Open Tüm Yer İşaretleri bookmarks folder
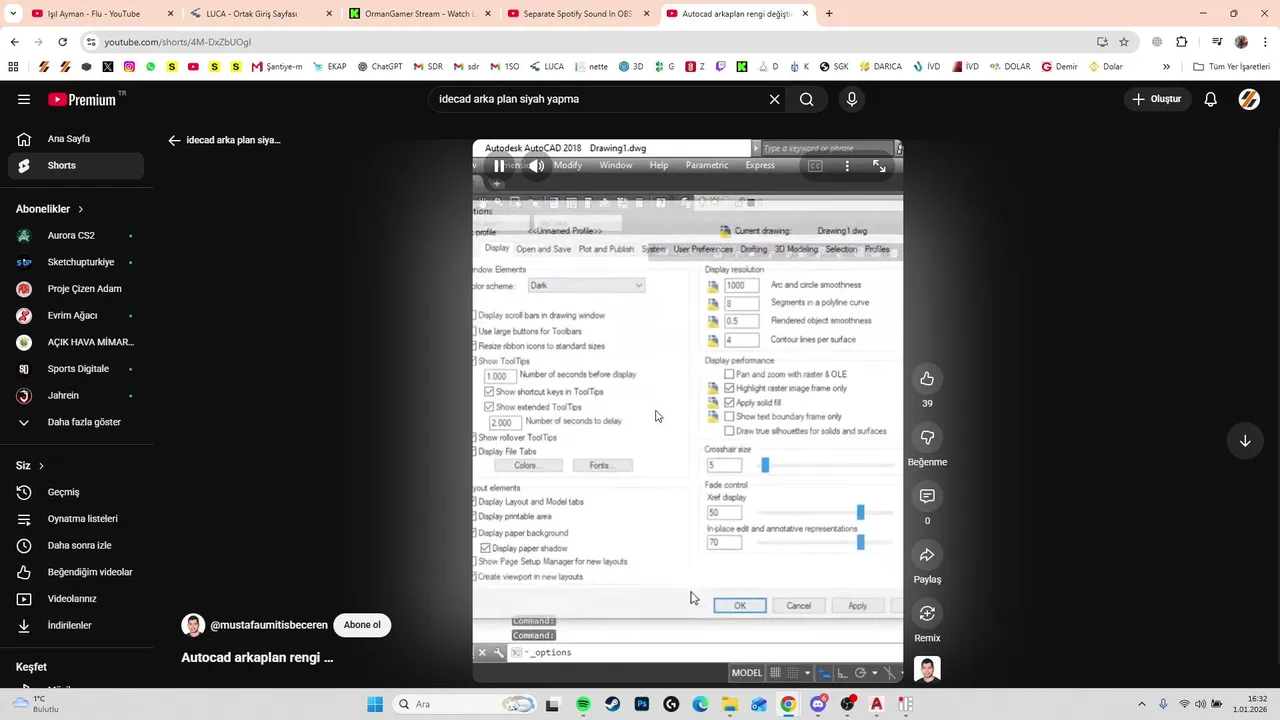1280x720 pixels. pyautogui.click(x=1231, y=67)
